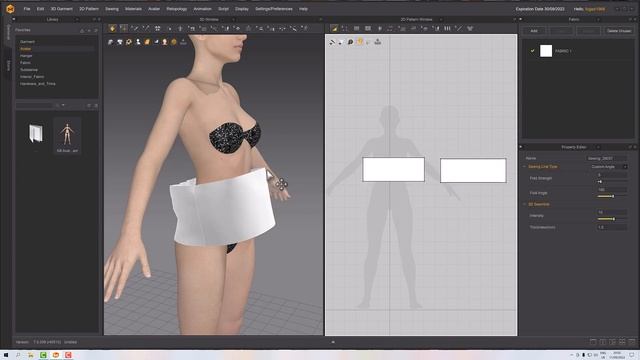Collapse the 3D Seamline section

[x=524, y=204]
